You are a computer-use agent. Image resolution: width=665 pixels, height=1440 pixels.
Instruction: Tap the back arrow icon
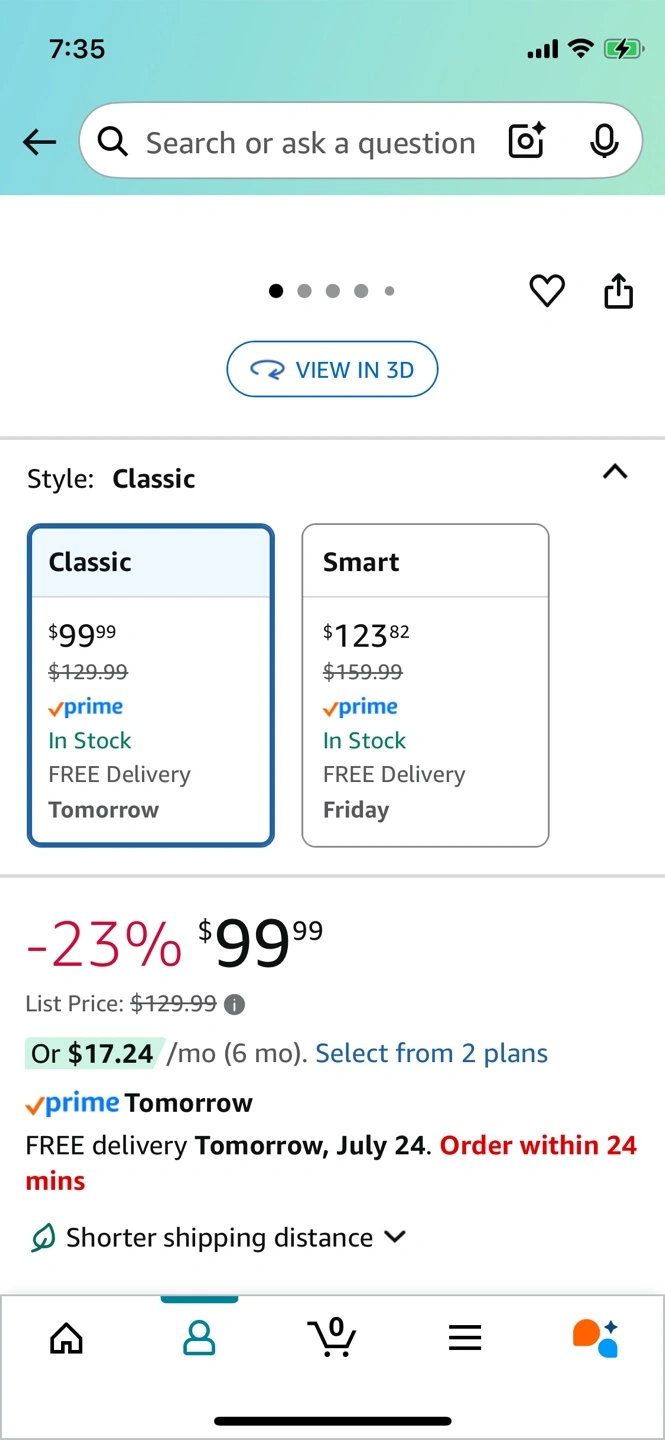(39, 143)
